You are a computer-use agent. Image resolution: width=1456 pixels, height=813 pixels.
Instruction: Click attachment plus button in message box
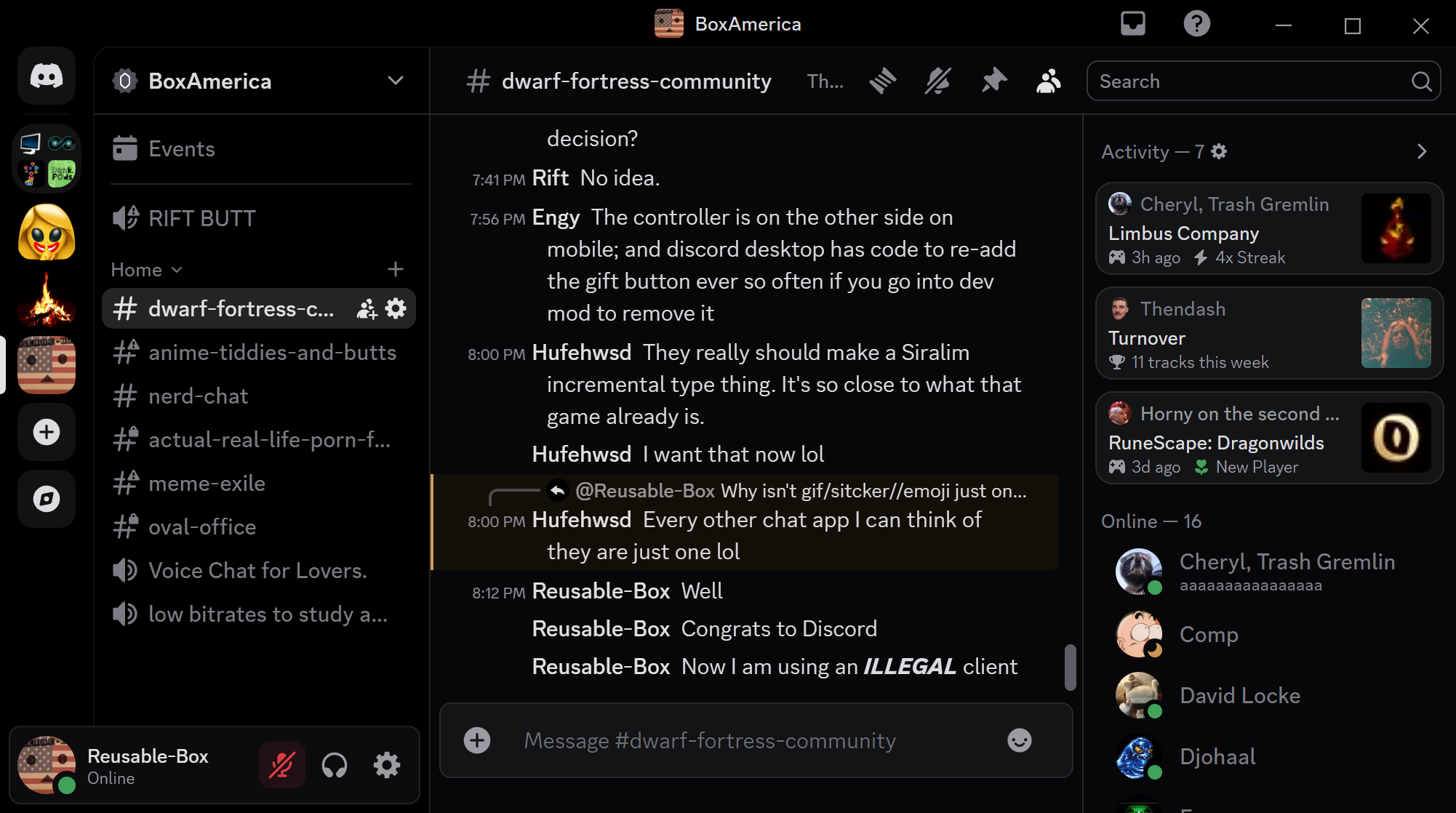(x=477, y=740)
